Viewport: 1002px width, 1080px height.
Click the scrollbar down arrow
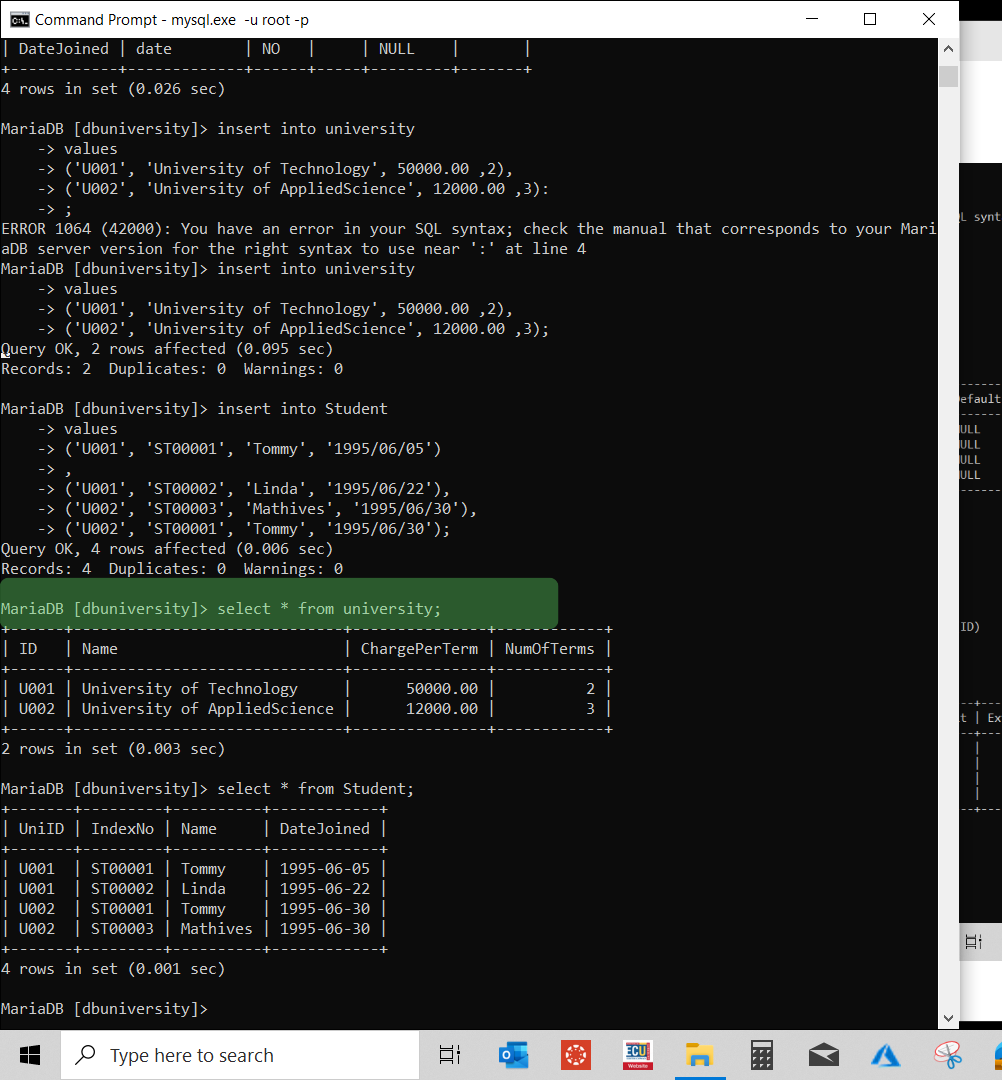947,1017
